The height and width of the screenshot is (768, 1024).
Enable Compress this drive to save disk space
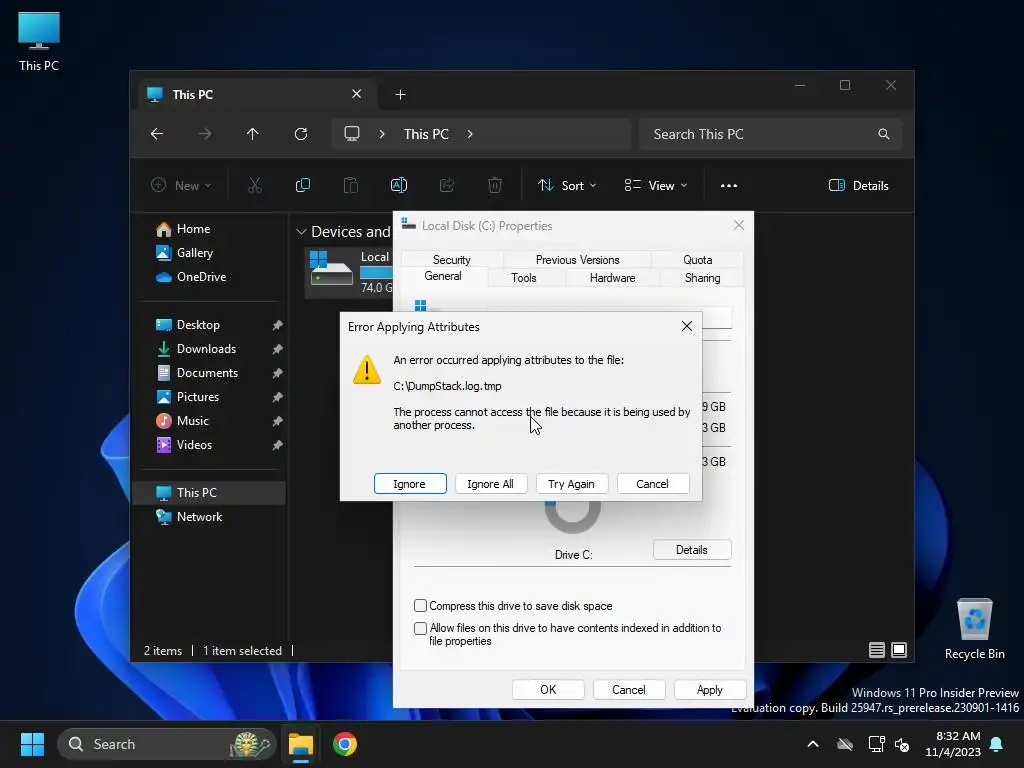[421, 606]
